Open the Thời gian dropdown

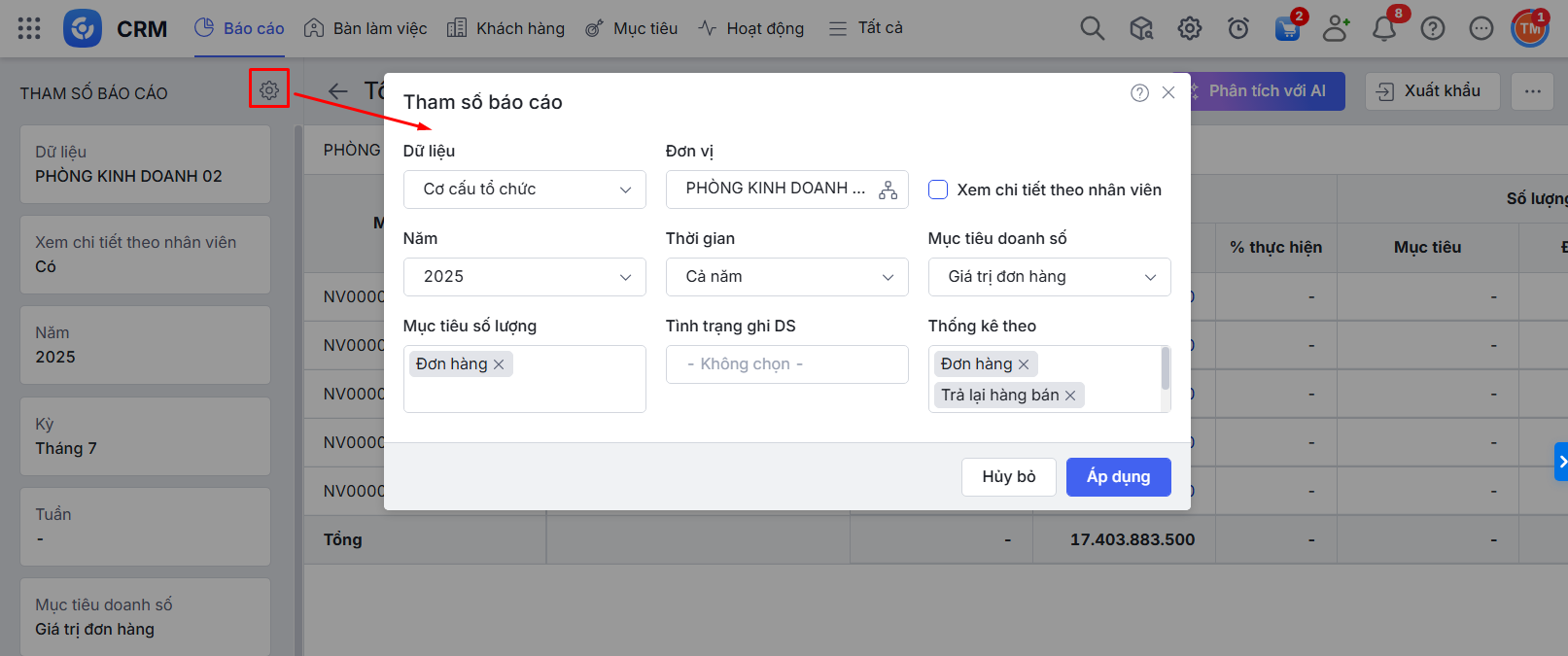[787, 277]
